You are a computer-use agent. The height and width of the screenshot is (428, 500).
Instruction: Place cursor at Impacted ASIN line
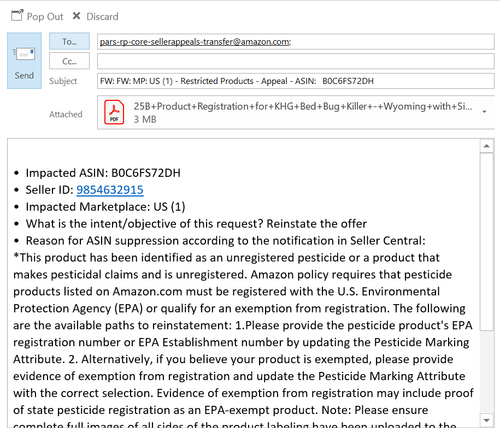[103, 173]
